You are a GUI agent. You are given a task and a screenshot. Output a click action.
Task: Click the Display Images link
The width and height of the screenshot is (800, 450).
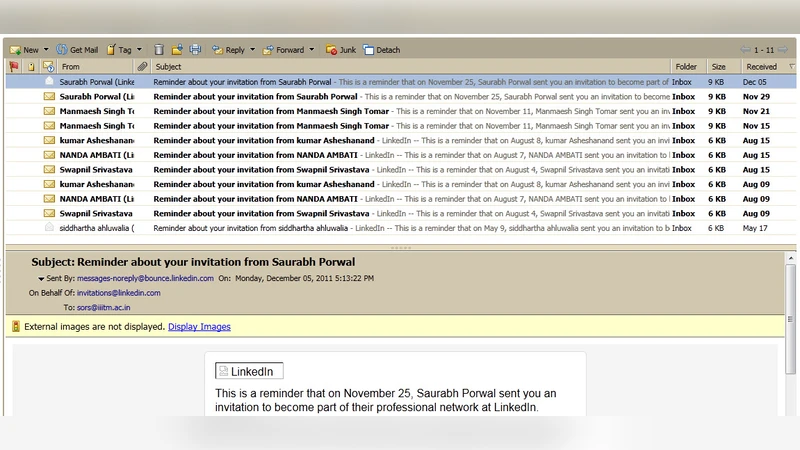[199, 327]
